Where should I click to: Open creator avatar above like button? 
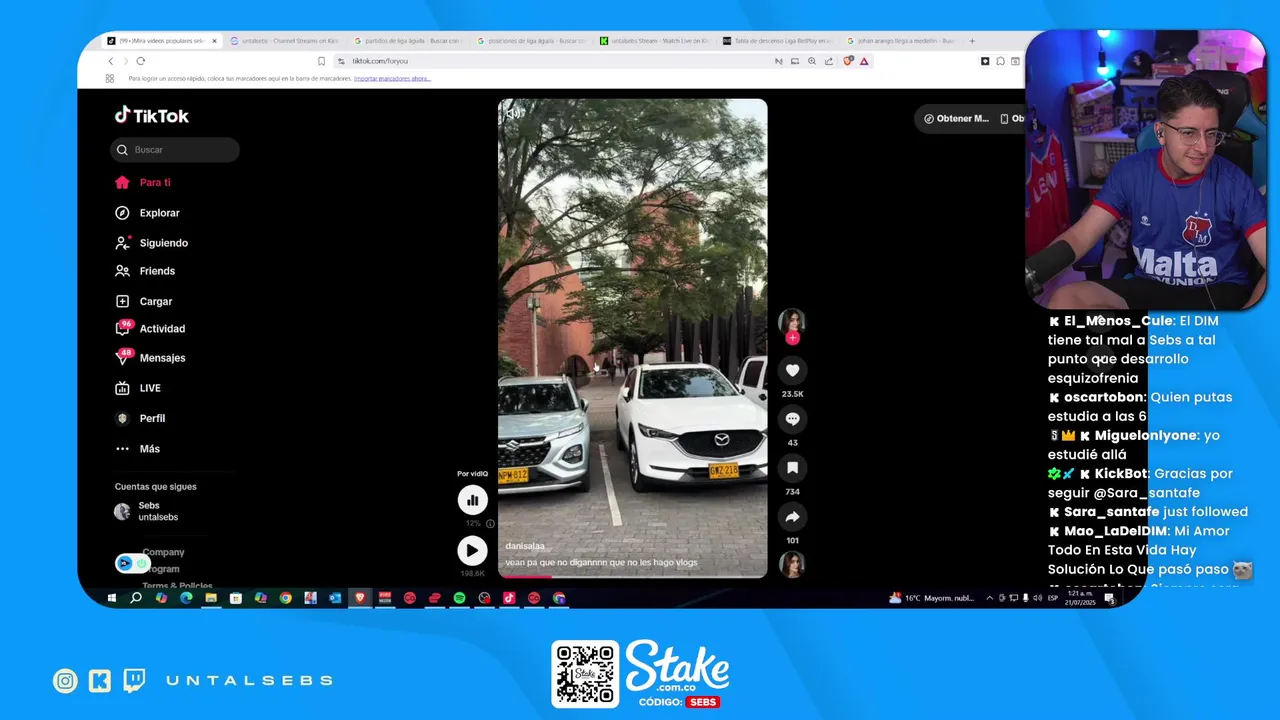[x=792, y=321]
